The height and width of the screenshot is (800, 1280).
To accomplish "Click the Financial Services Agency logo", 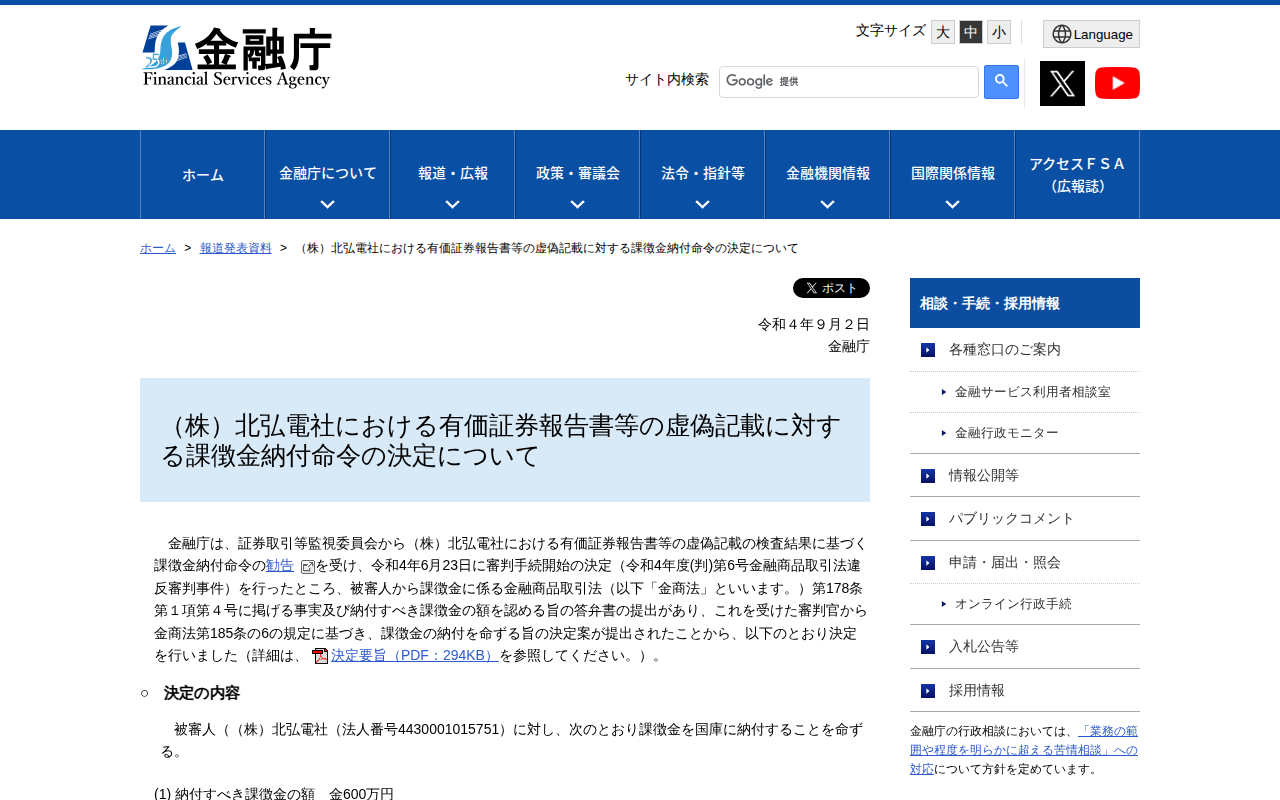I will coord(236,57).
